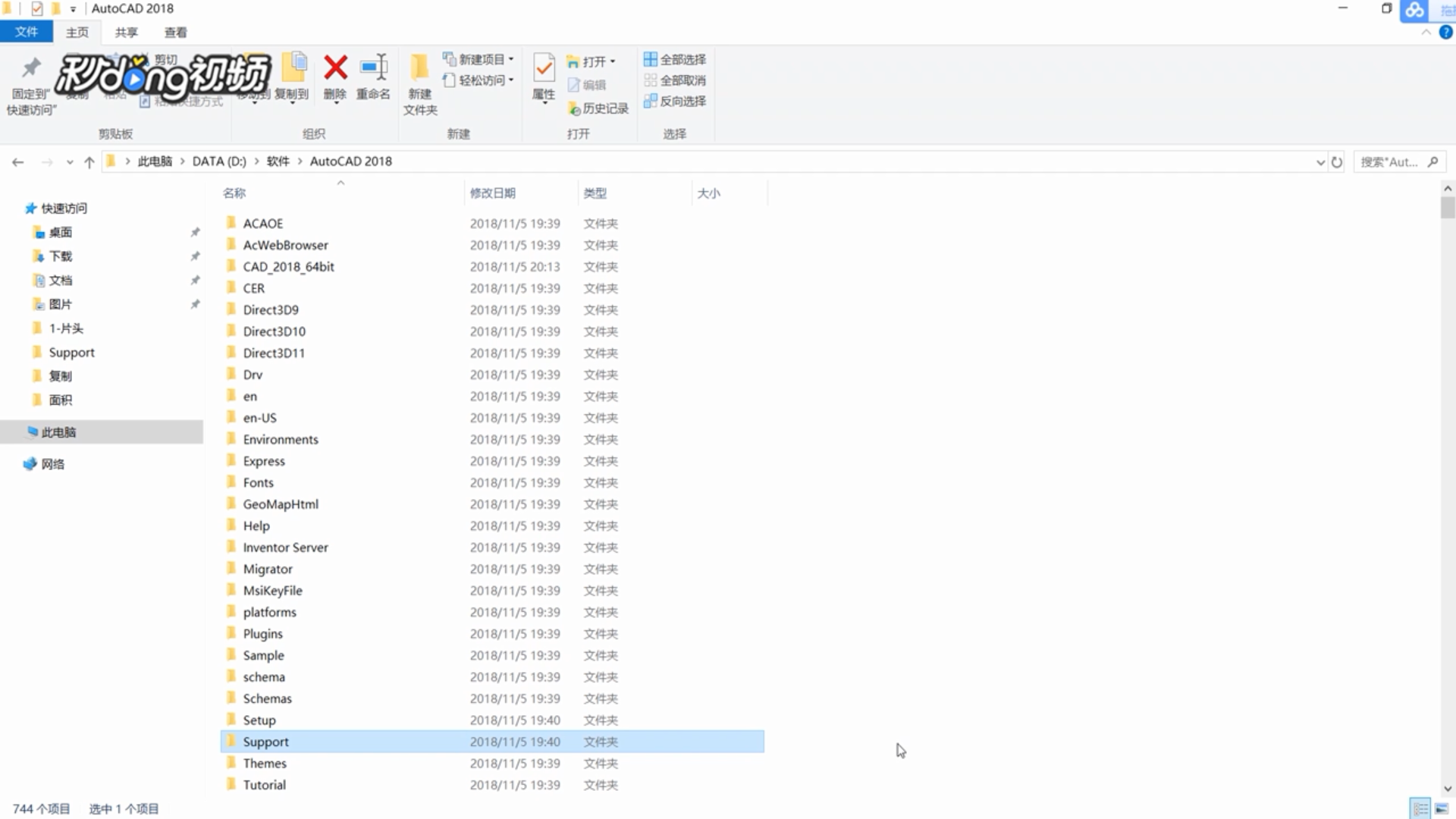
Task: Click the Delete red X icon
Action: click(335, 67)
